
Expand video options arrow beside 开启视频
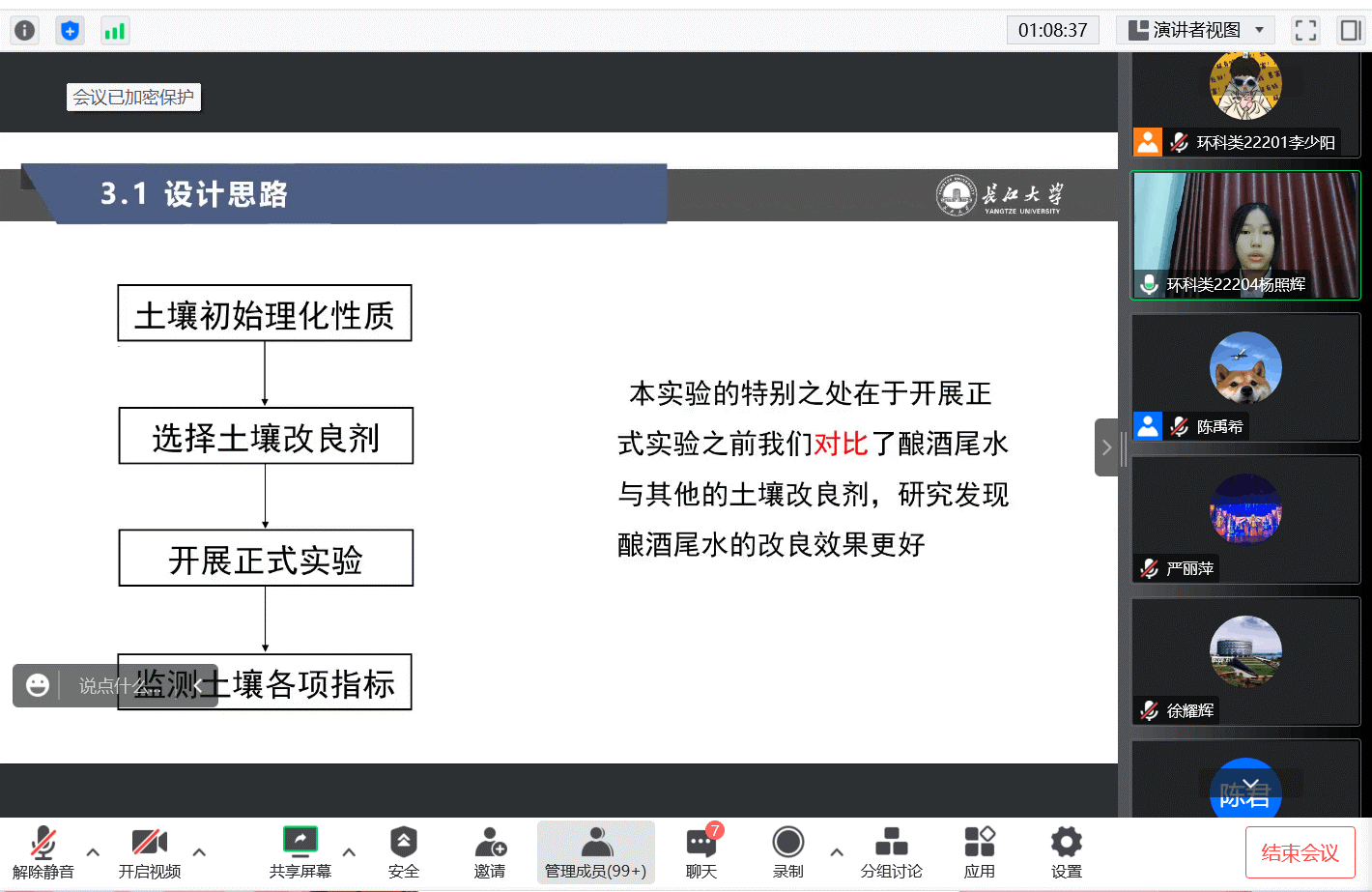[199, 852]
